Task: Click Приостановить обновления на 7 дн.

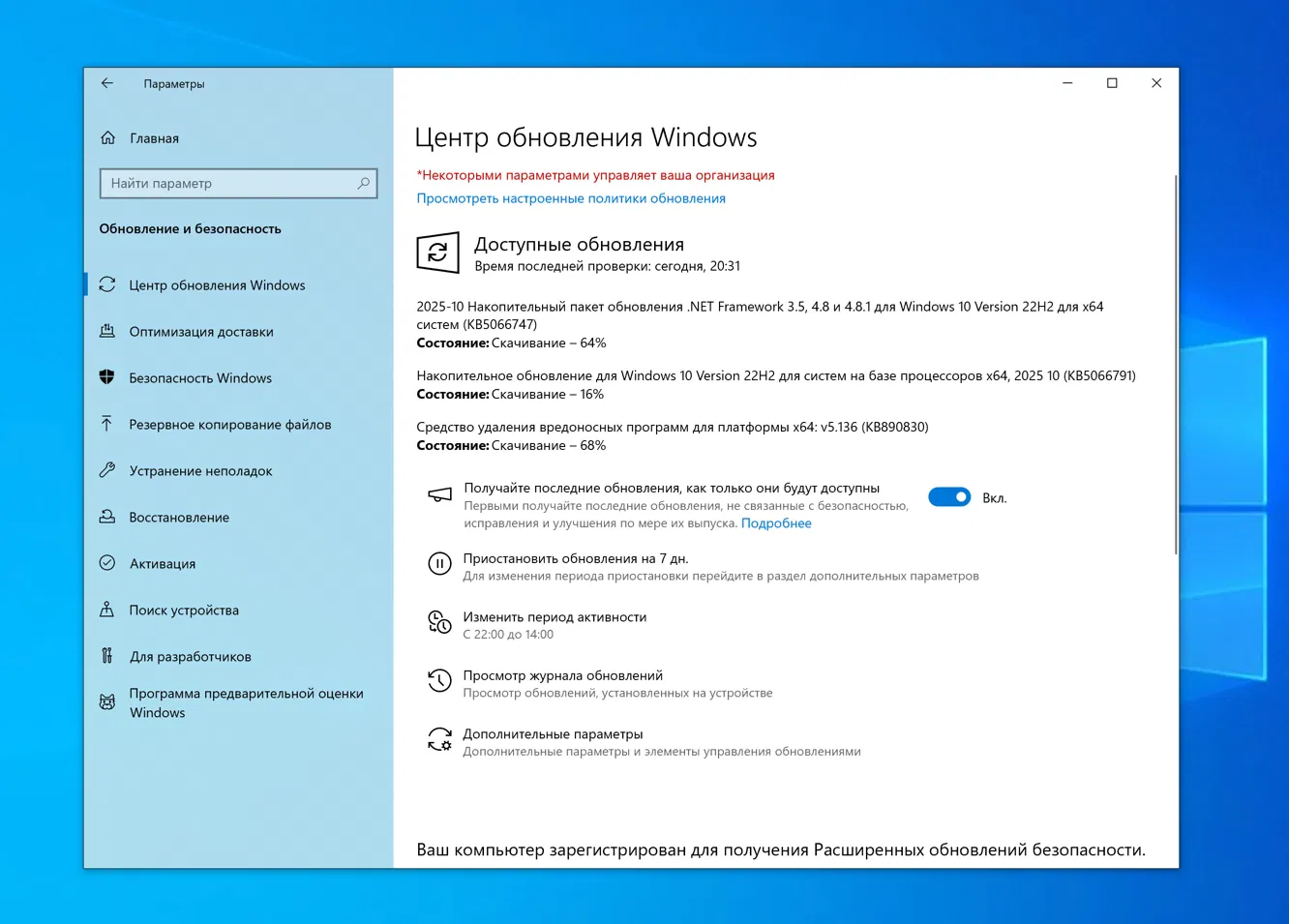Action: (576, 558)
